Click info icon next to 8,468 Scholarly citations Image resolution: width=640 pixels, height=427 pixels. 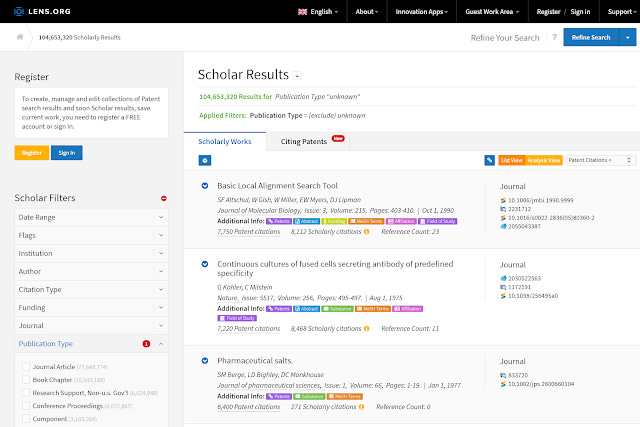pyautogui.click(x=367, y=329)
